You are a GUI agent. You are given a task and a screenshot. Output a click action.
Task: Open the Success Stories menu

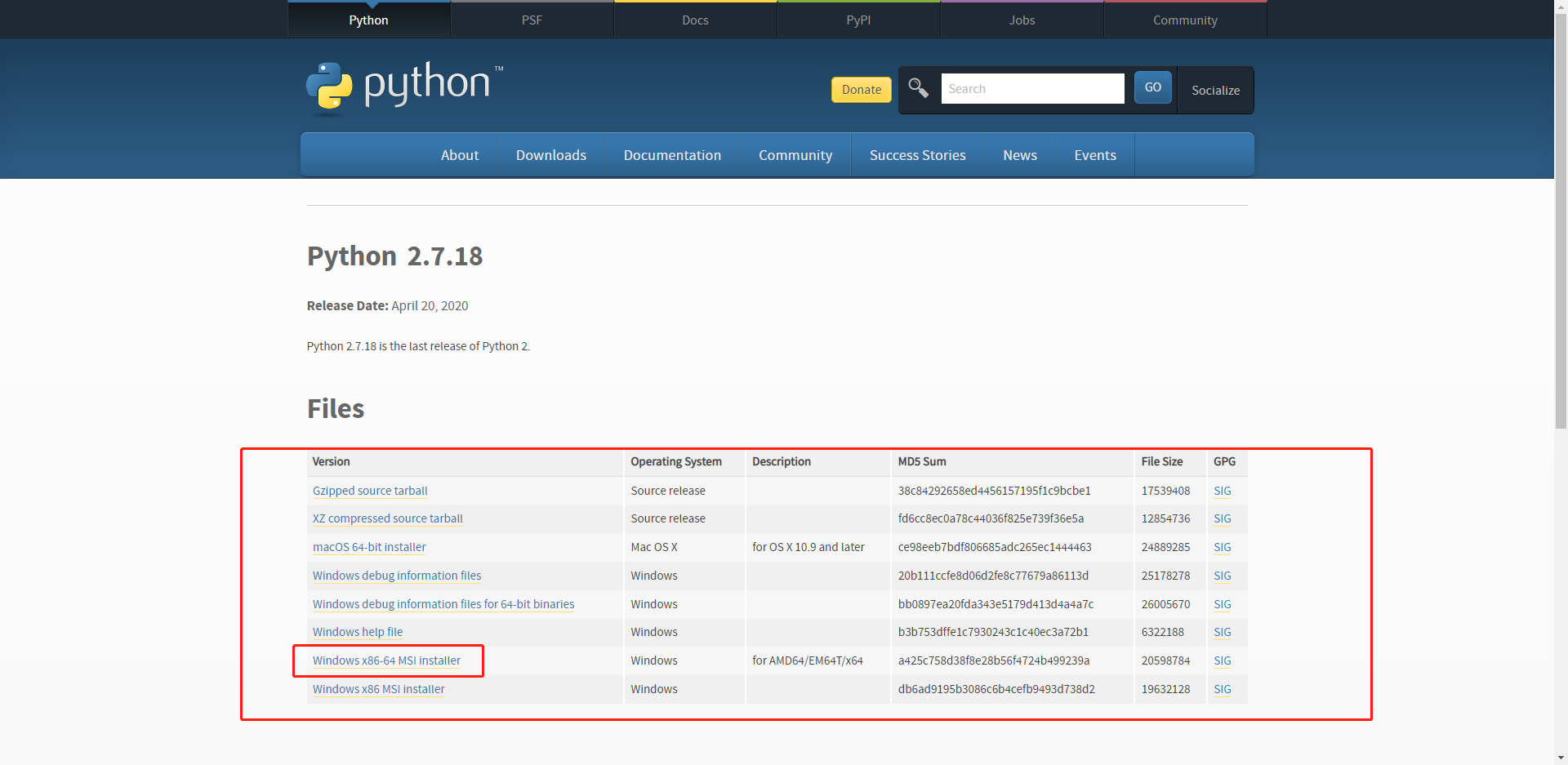coord(917,155)
